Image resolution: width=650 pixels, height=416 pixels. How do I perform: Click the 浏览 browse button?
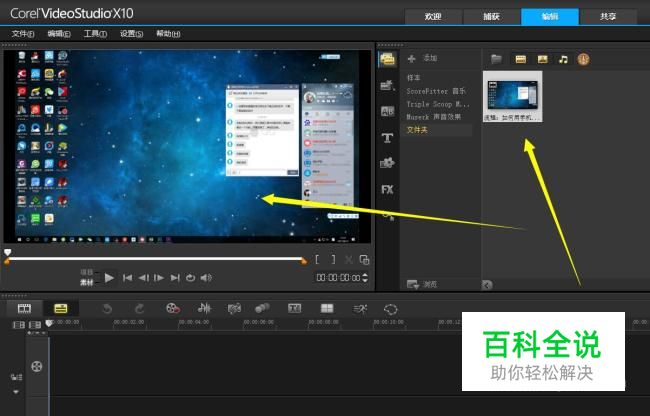pyautogui.click(x=422, y=284)
